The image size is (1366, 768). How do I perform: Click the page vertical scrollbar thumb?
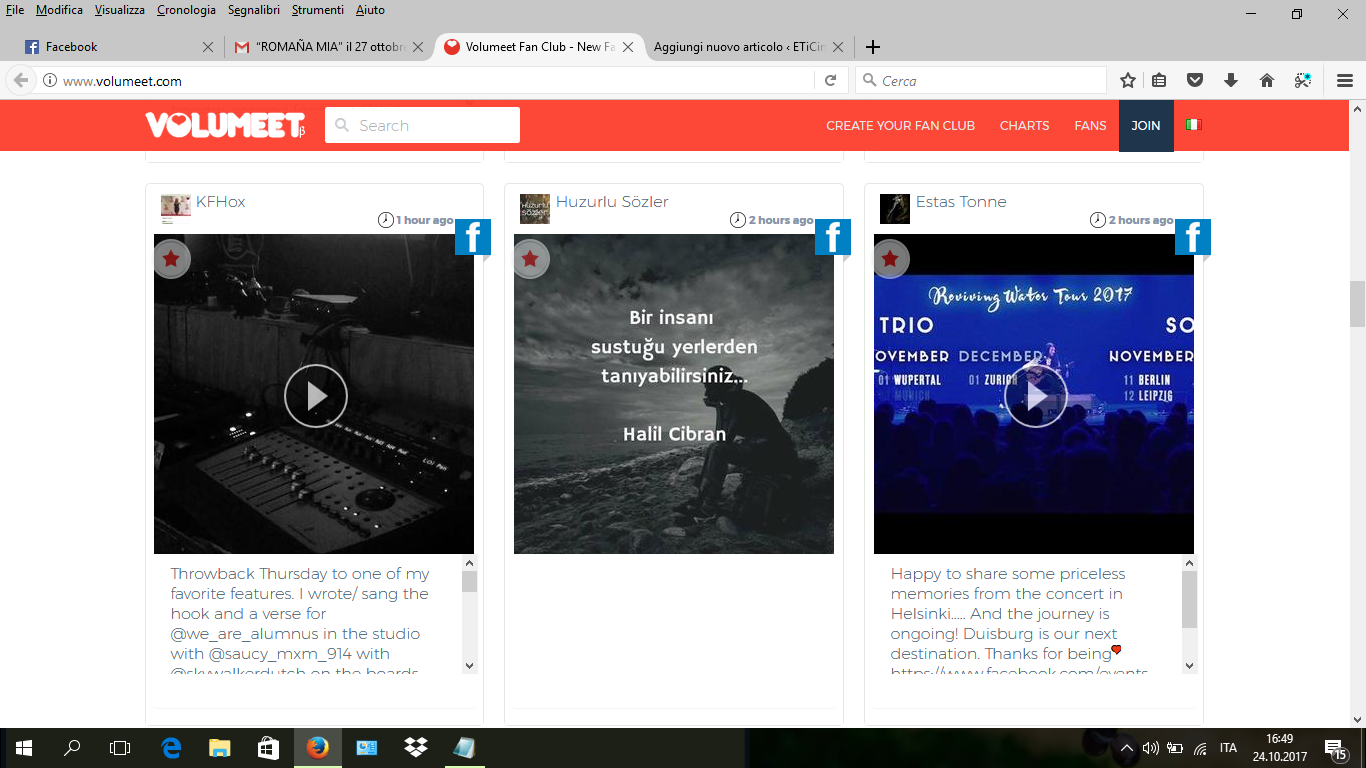point(1357,302)
